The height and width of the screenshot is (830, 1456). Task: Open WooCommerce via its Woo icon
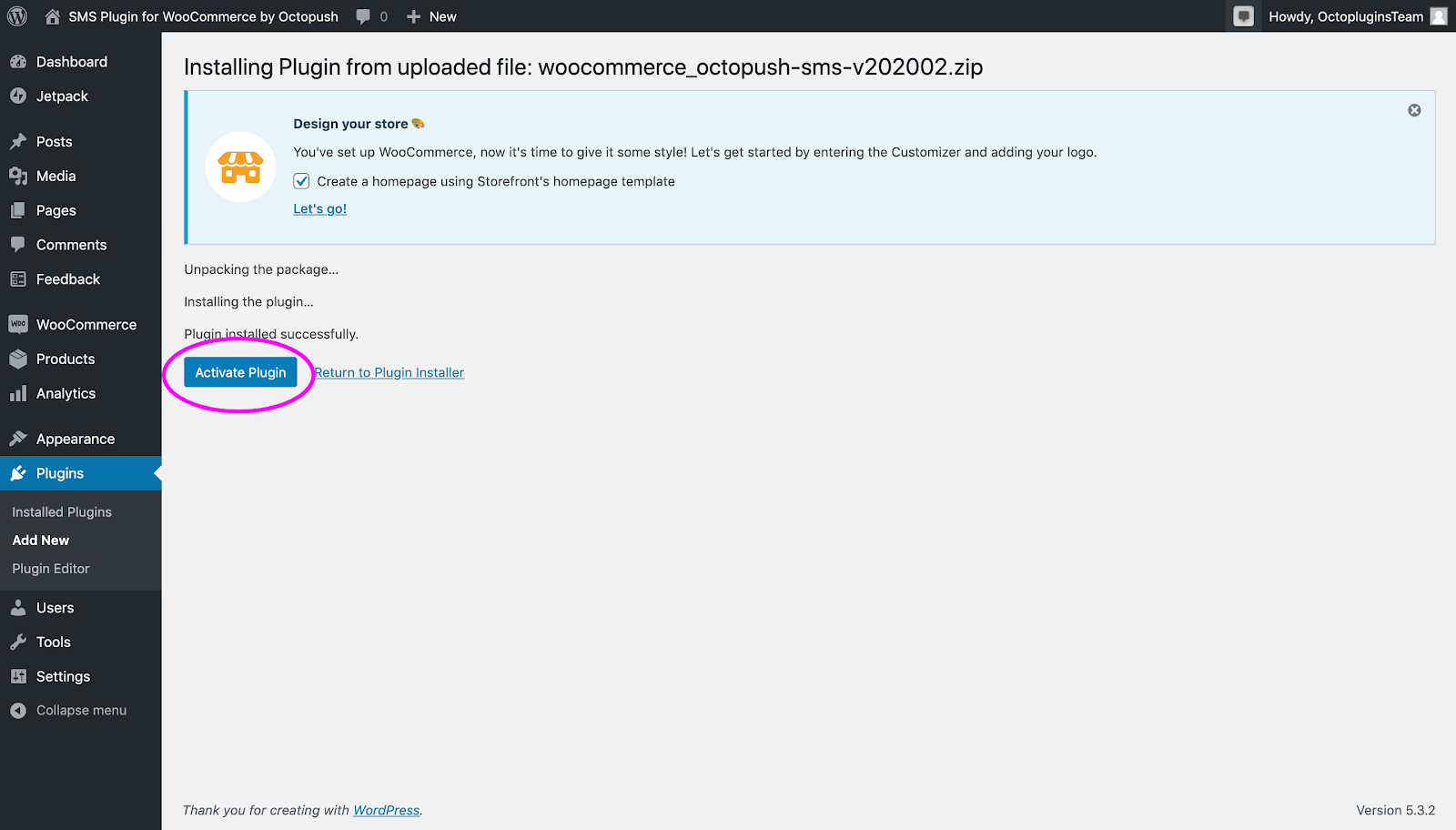tap(18, 324)
